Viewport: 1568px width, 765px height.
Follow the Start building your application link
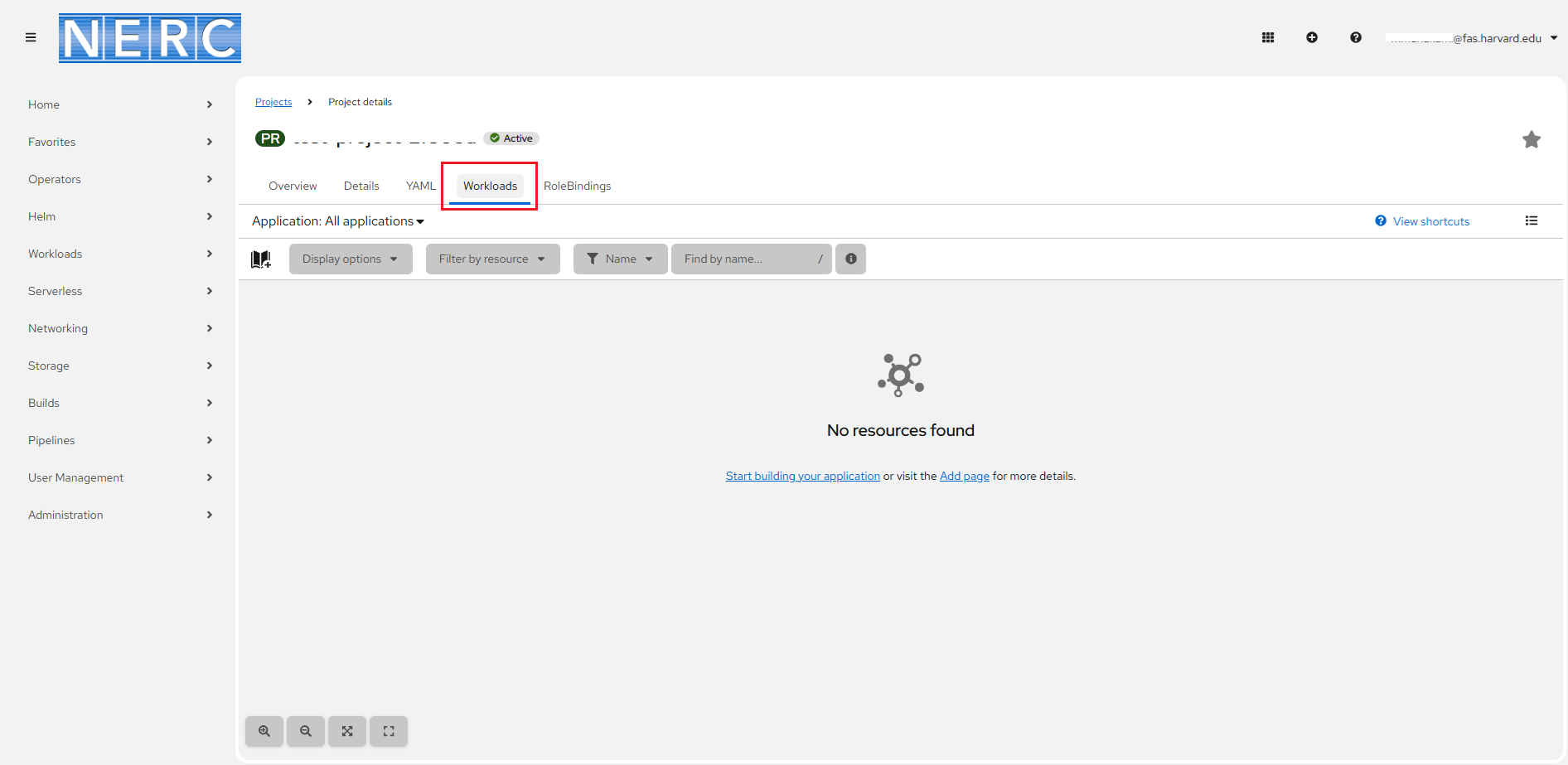pos(802,476)
